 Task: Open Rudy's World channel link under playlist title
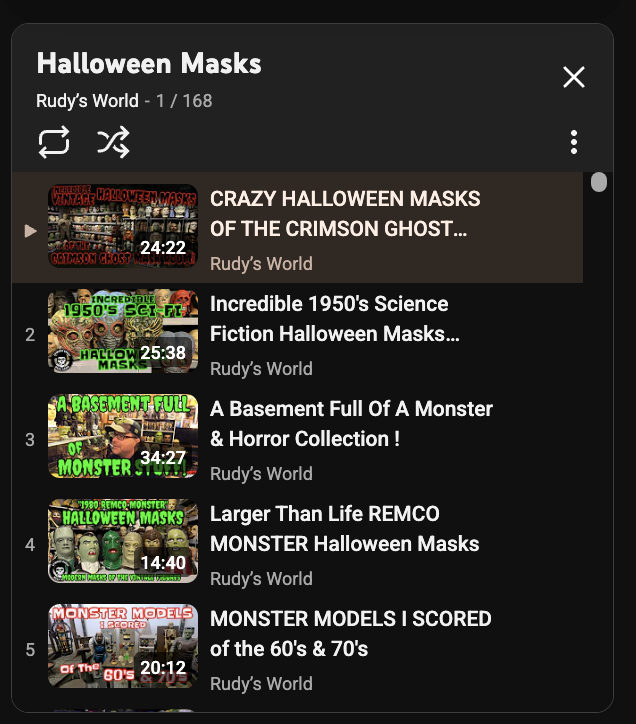87,101
